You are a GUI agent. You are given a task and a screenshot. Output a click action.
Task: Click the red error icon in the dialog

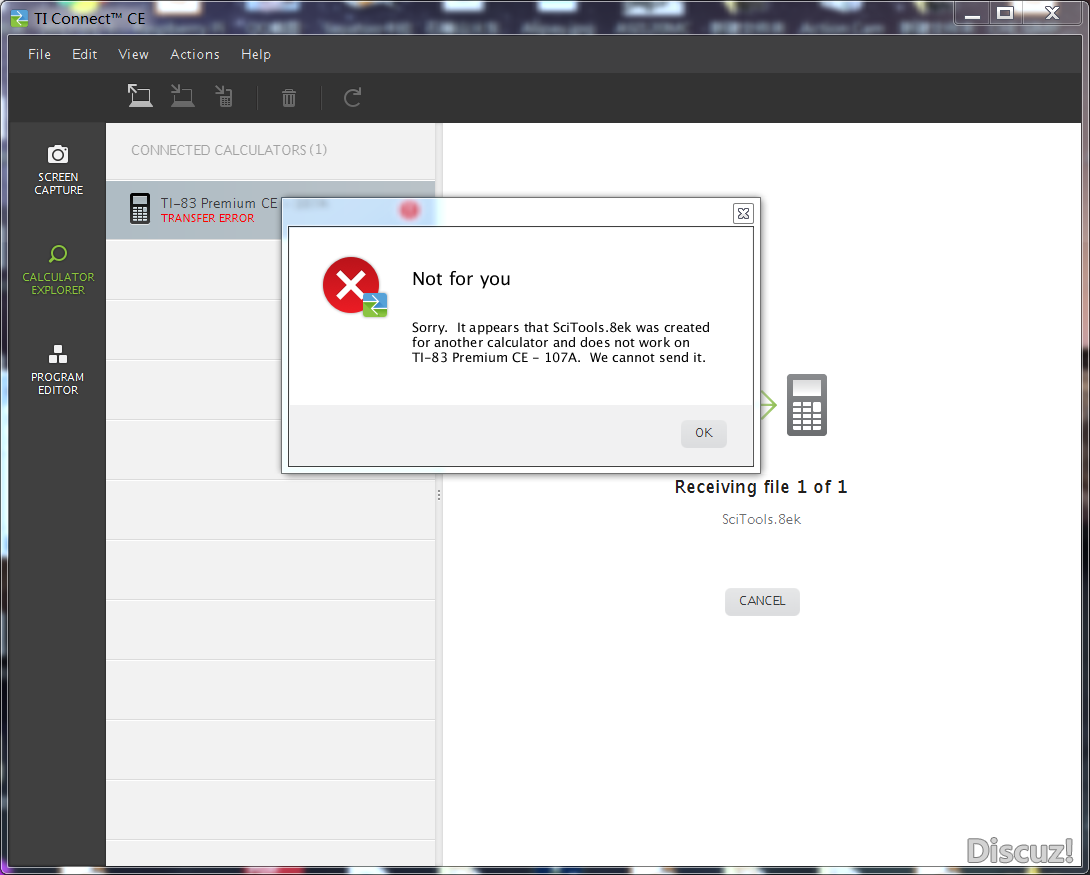pos(354,286)
